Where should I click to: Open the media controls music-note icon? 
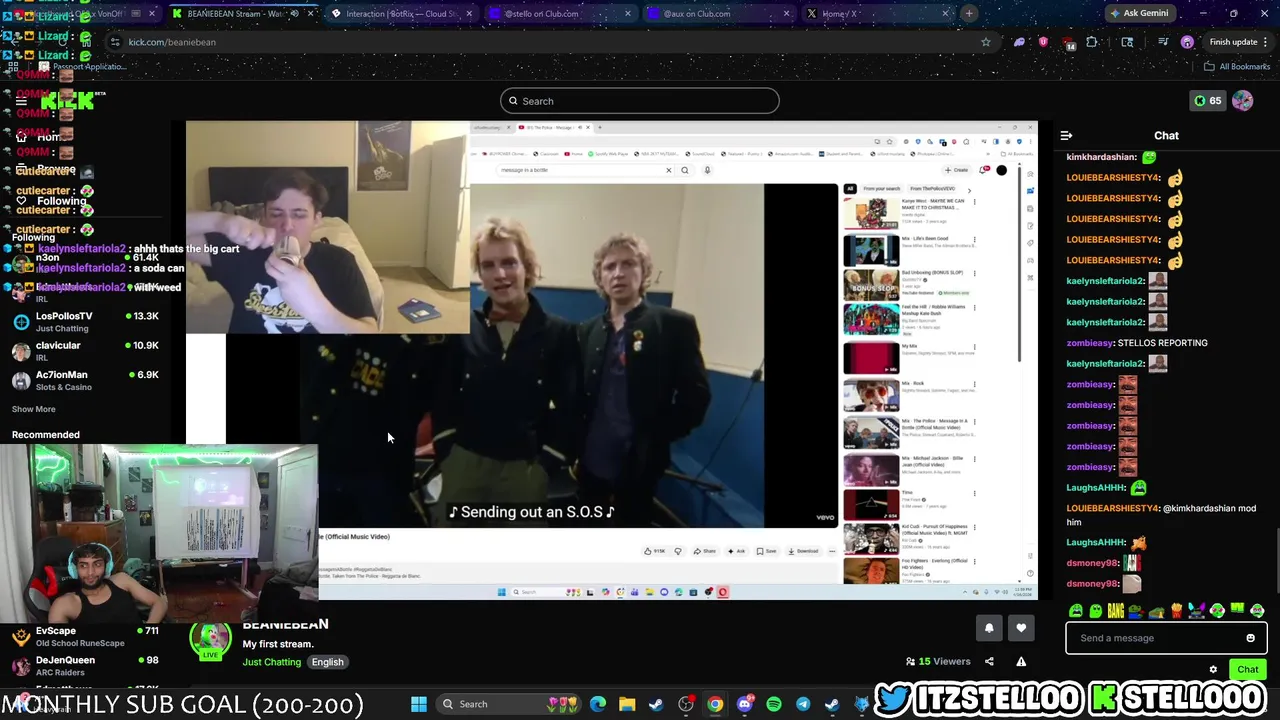pos(1162,42)
